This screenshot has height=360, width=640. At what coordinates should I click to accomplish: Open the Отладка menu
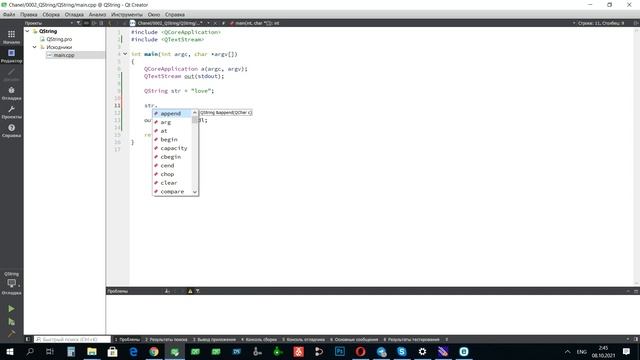click(74, 14)
